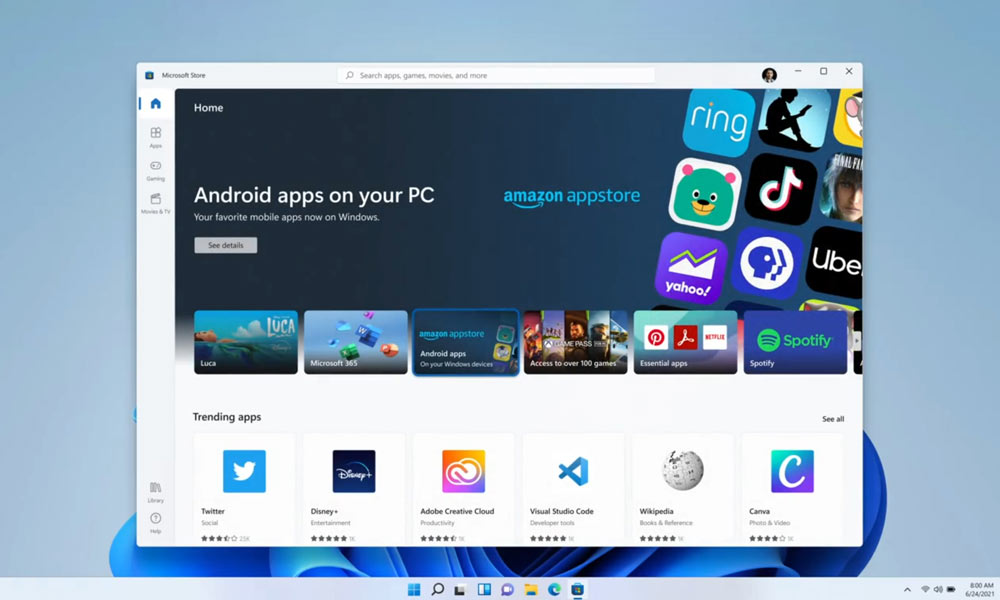The image size is (1000, 600).
Task: Click the Amazon Appstore logo in banner
Action: (572, 196)
